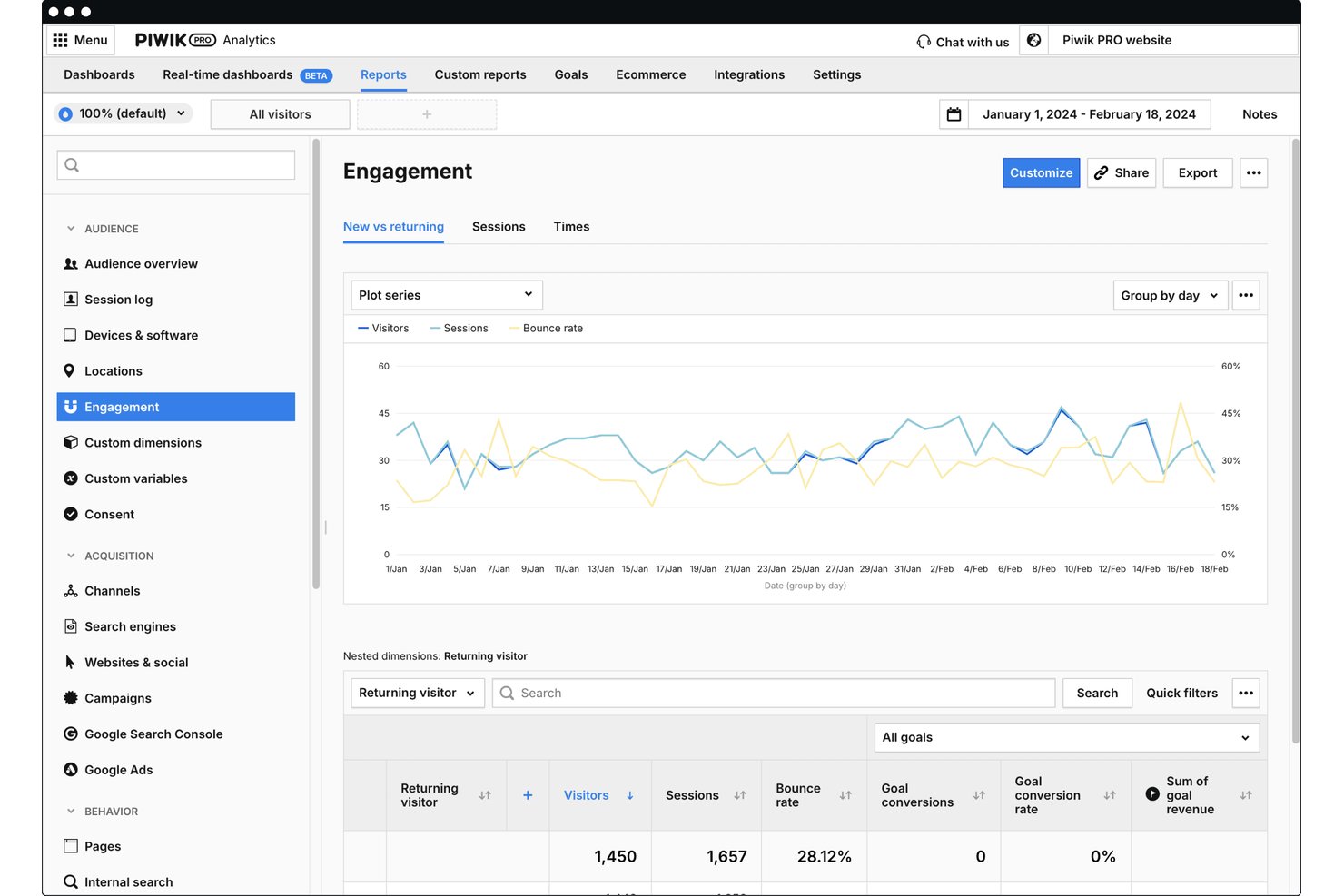Collapse the ACQUISITION section
The image size is (1344, 896).
point(71,556)
